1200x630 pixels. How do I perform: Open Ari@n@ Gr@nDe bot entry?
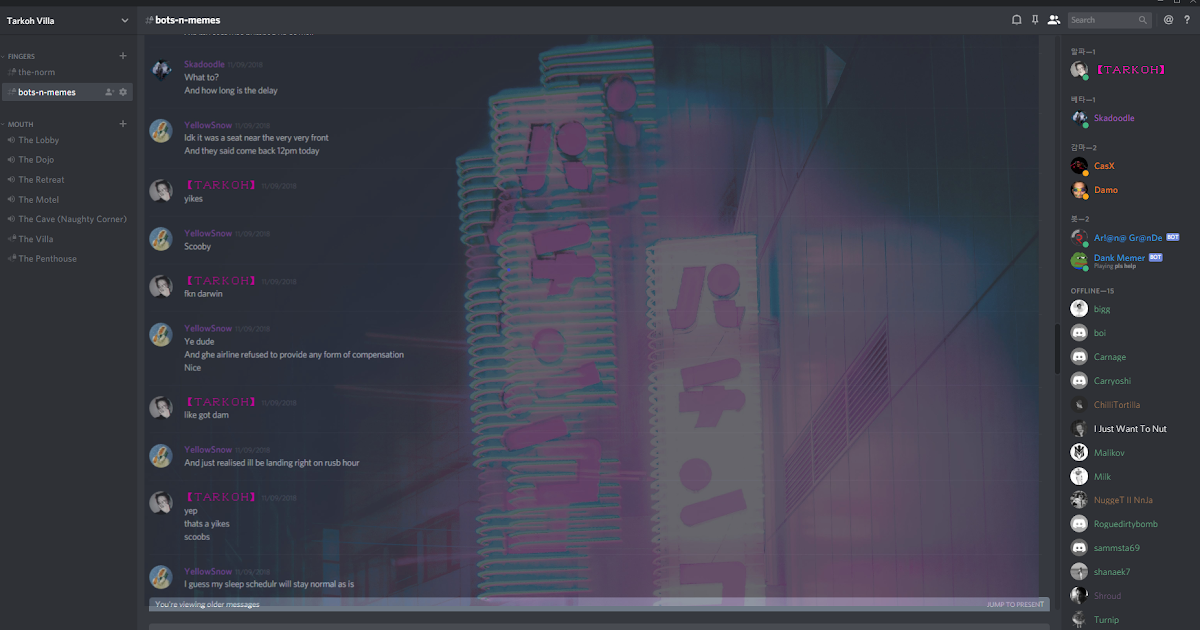(1130, 238)
